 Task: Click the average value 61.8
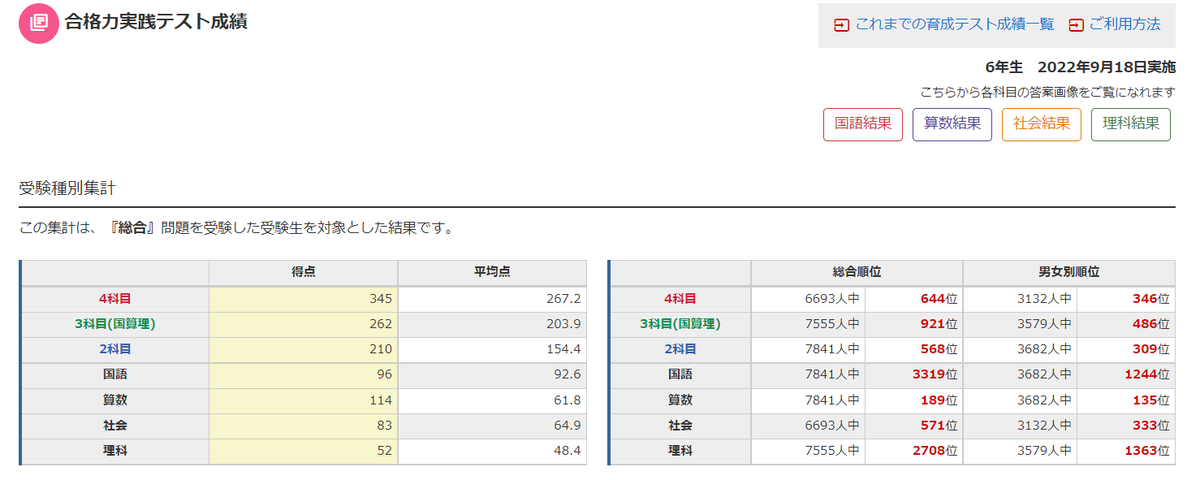pos(568,400)
